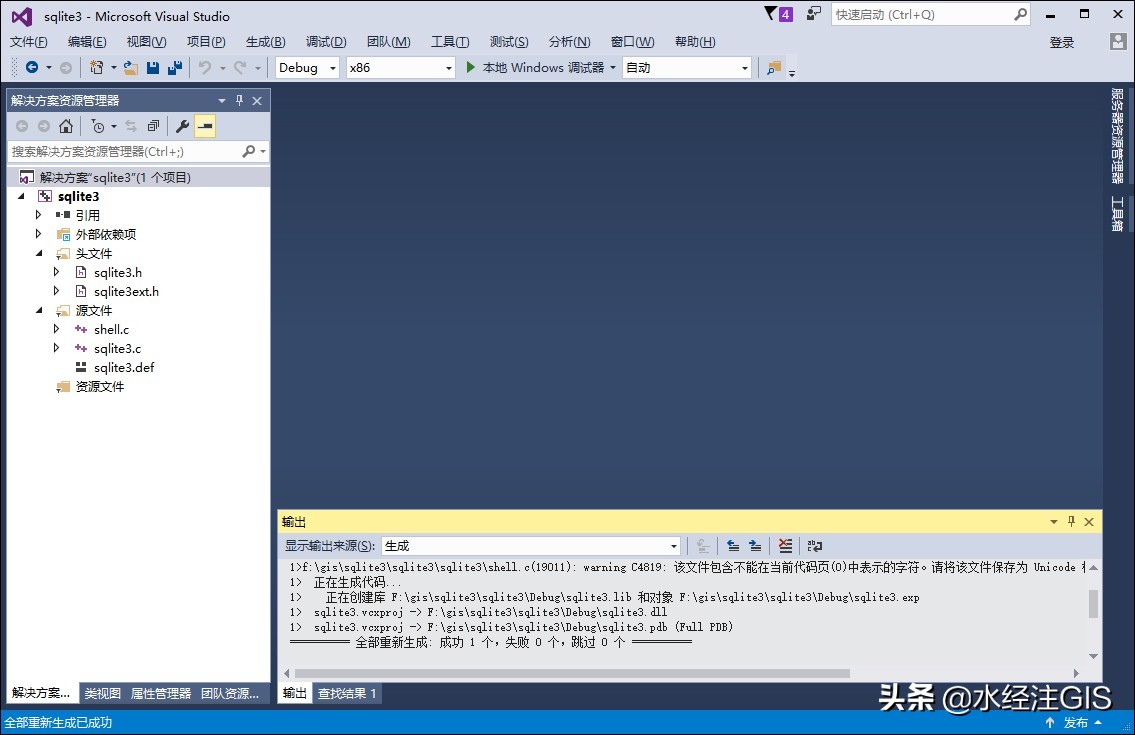Click the Redo toolbar icon
The height and width of the screenshot is (735, 1135).
click(x=240, y=67)
